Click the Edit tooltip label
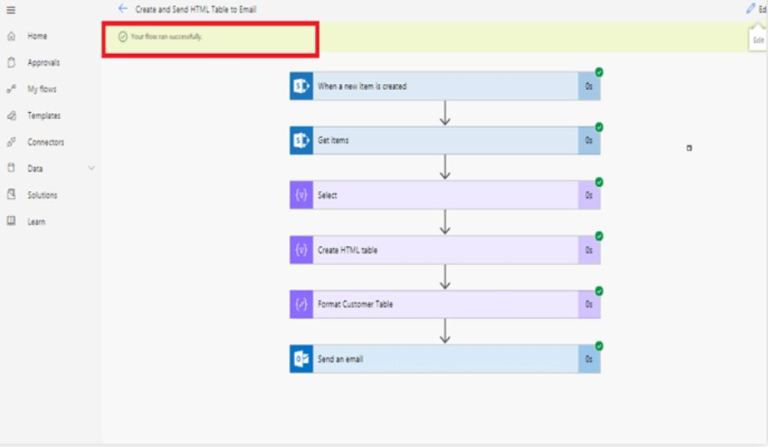Viewport: 768px width, 447px height. click(x=758, y=40)
